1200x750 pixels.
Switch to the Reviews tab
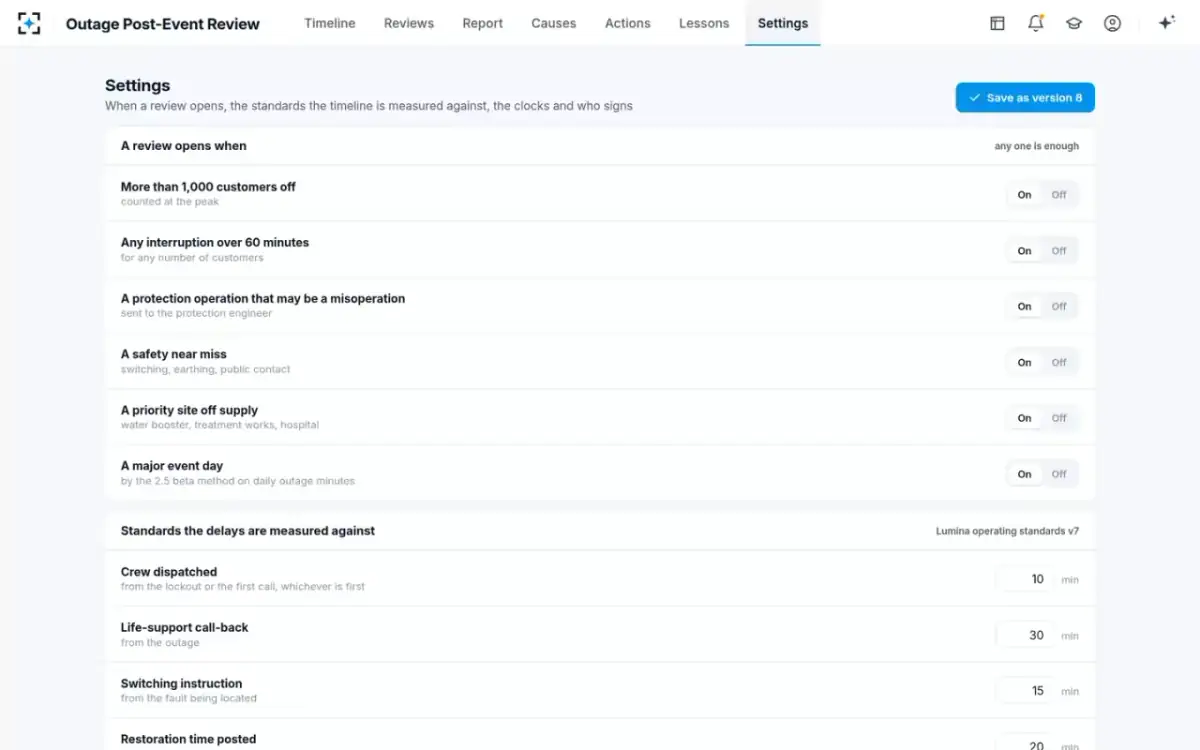coord(409,23)
